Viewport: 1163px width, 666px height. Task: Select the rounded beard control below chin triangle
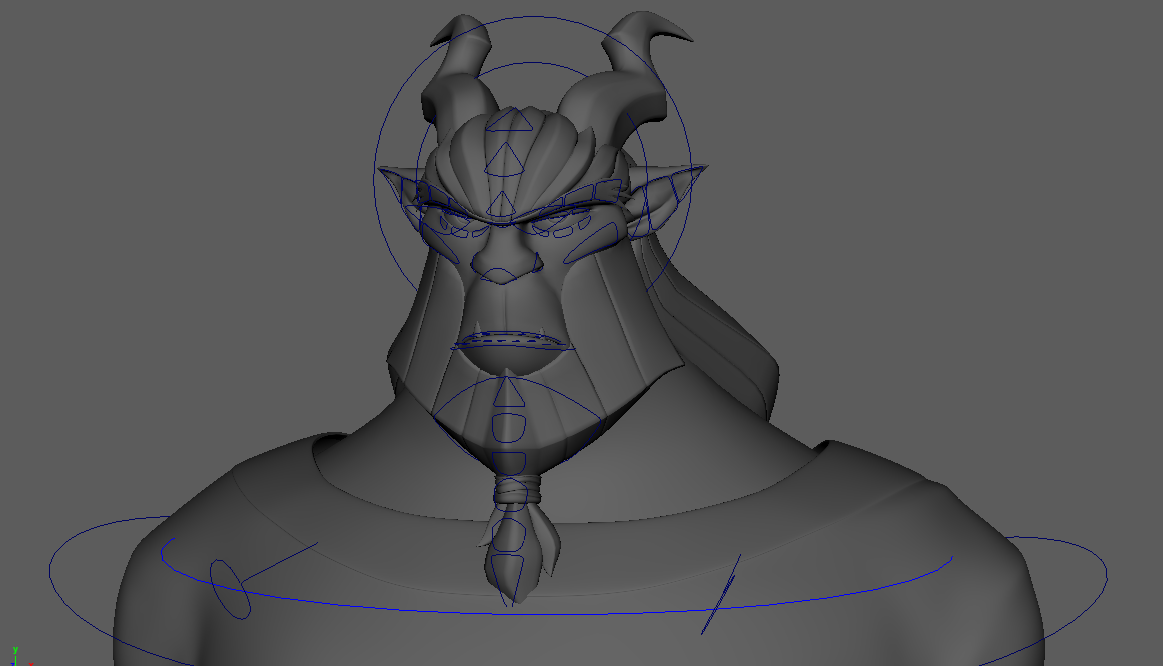click(508, 427)
